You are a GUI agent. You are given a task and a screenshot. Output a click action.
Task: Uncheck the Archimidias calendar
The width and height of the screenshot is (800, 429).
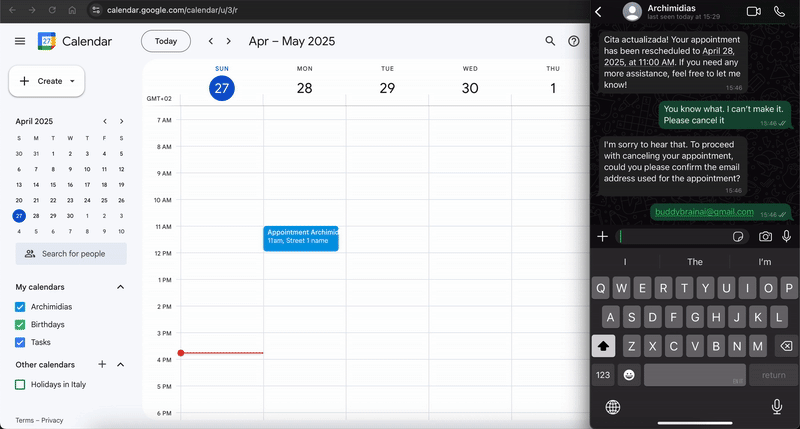point(20,307)
